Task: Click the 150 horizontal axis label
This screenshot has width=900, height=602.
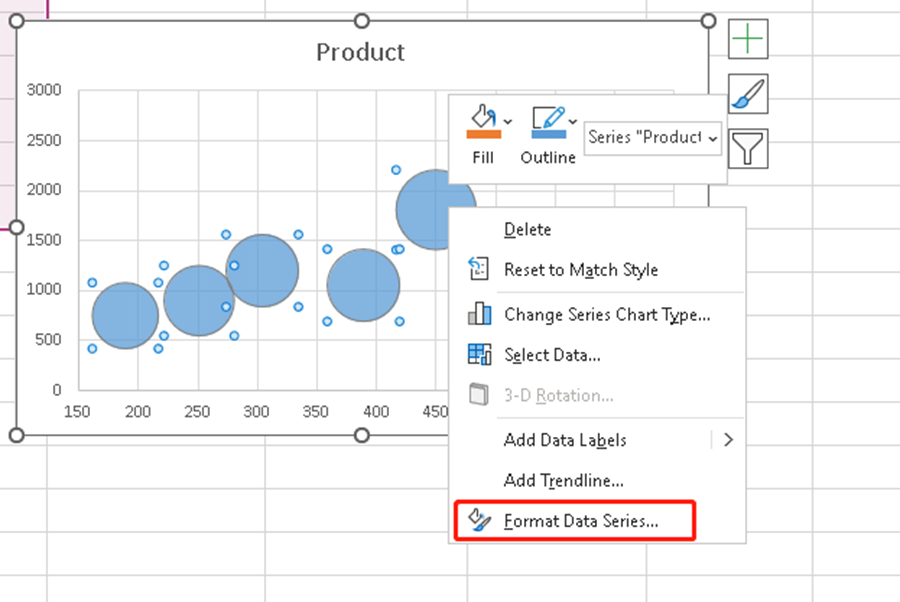Action: (x=77, y=411)
